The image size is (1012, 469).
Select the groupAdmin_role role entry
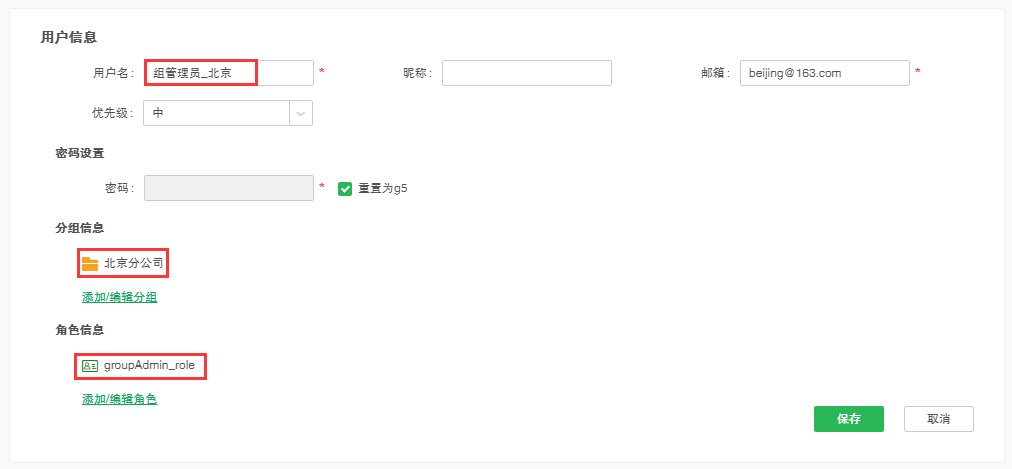tap(149, 366)
